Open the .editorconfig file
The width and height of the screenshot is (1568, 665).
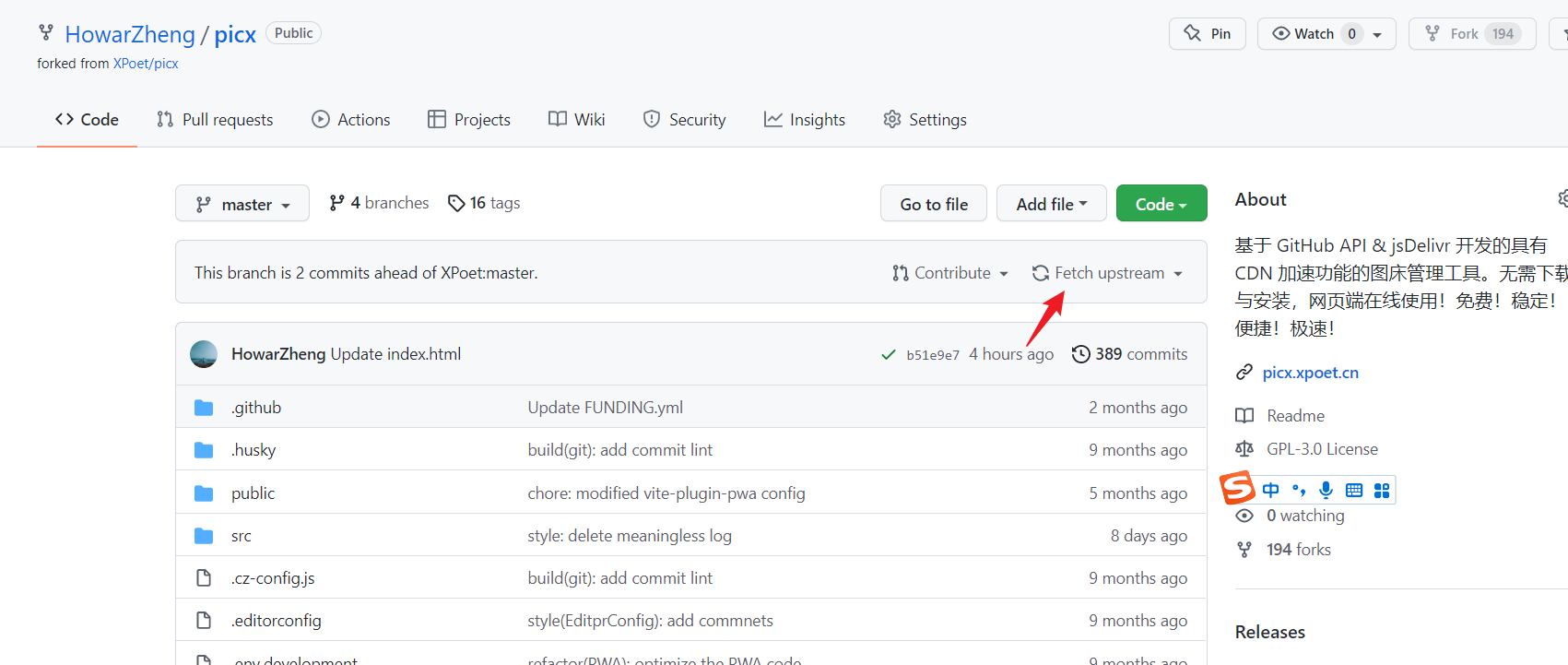[277, 621]
